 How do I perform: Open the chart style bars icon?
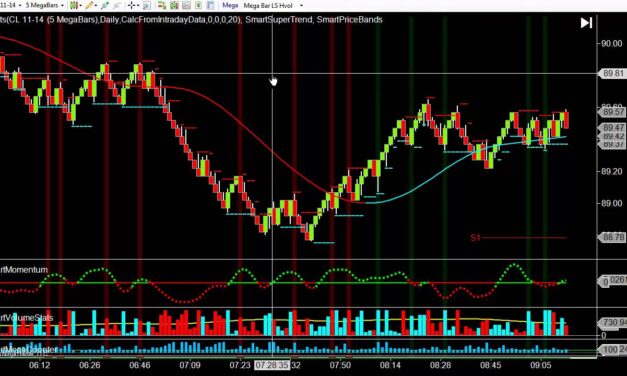[x=73, y=5]
